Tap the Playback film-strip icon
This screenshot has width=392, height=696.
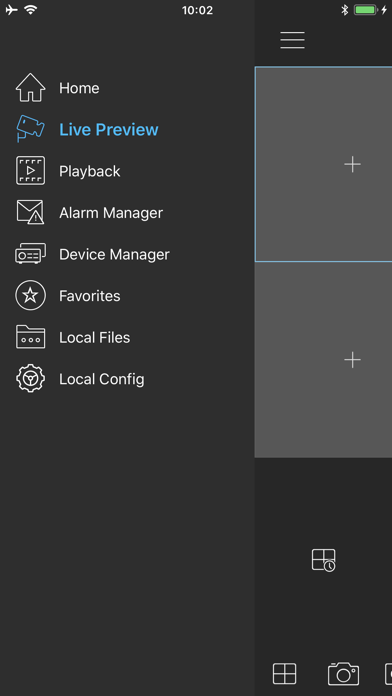click(x=31, y=170)
